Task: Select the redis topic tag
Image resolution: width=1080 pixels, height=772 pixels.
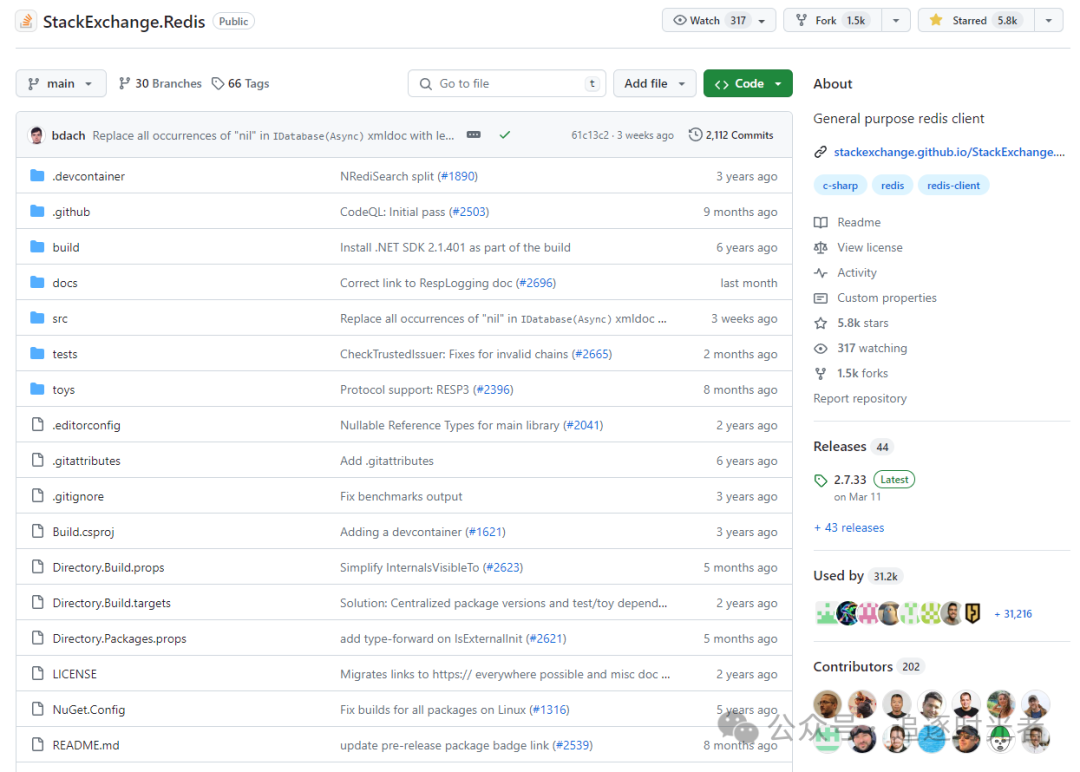Action: [x=892, y=185]
